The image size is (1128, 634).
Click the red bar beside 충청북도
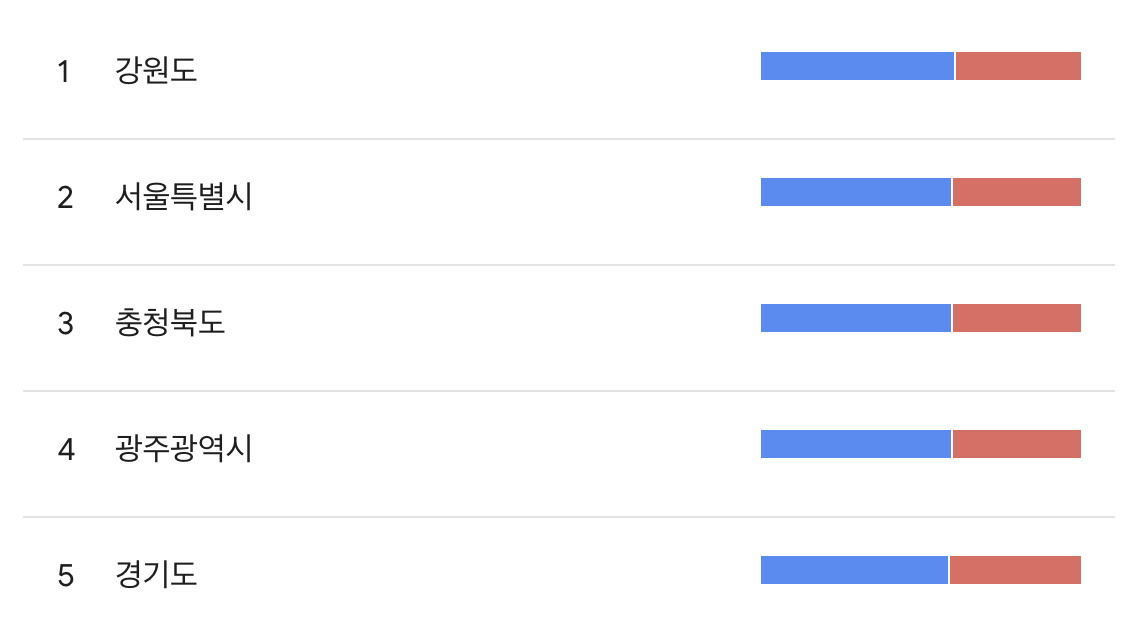coord(1017,318)
